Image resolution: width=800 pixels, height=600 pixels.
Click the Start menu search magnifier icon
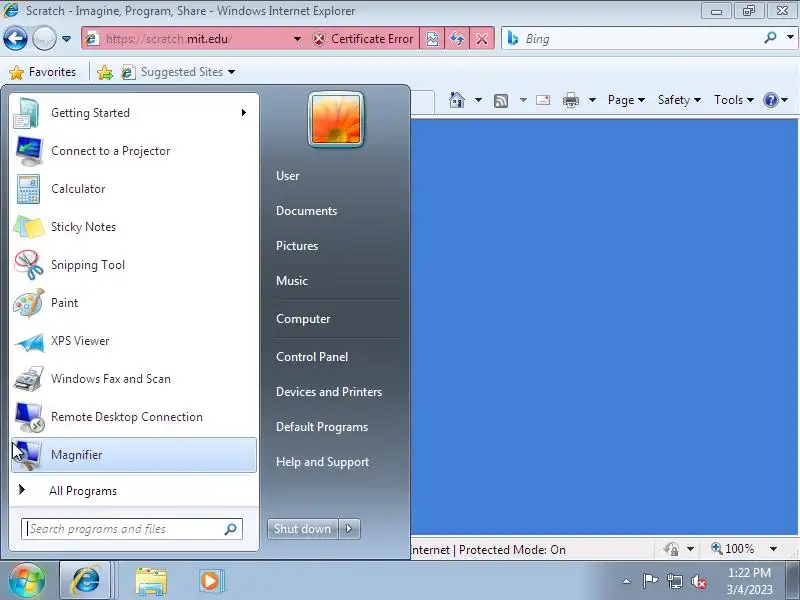231,529
